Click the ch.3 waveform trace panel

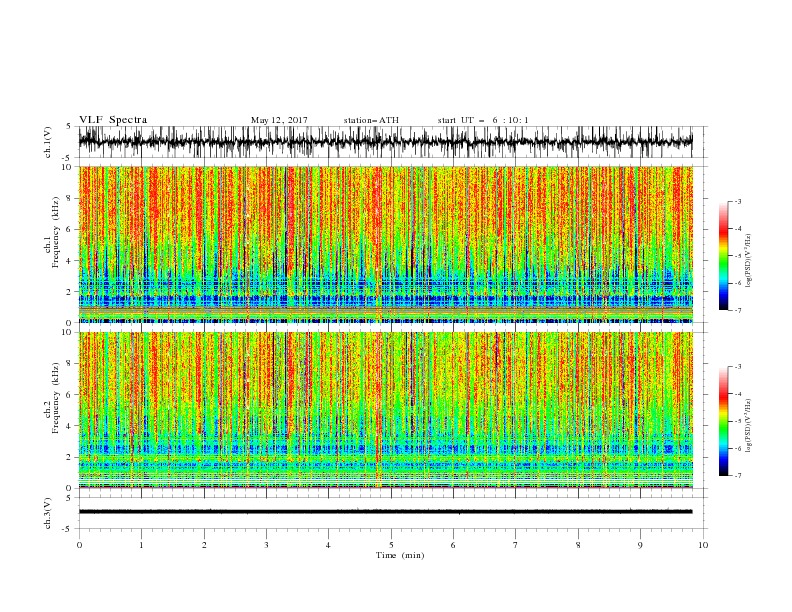392,513
